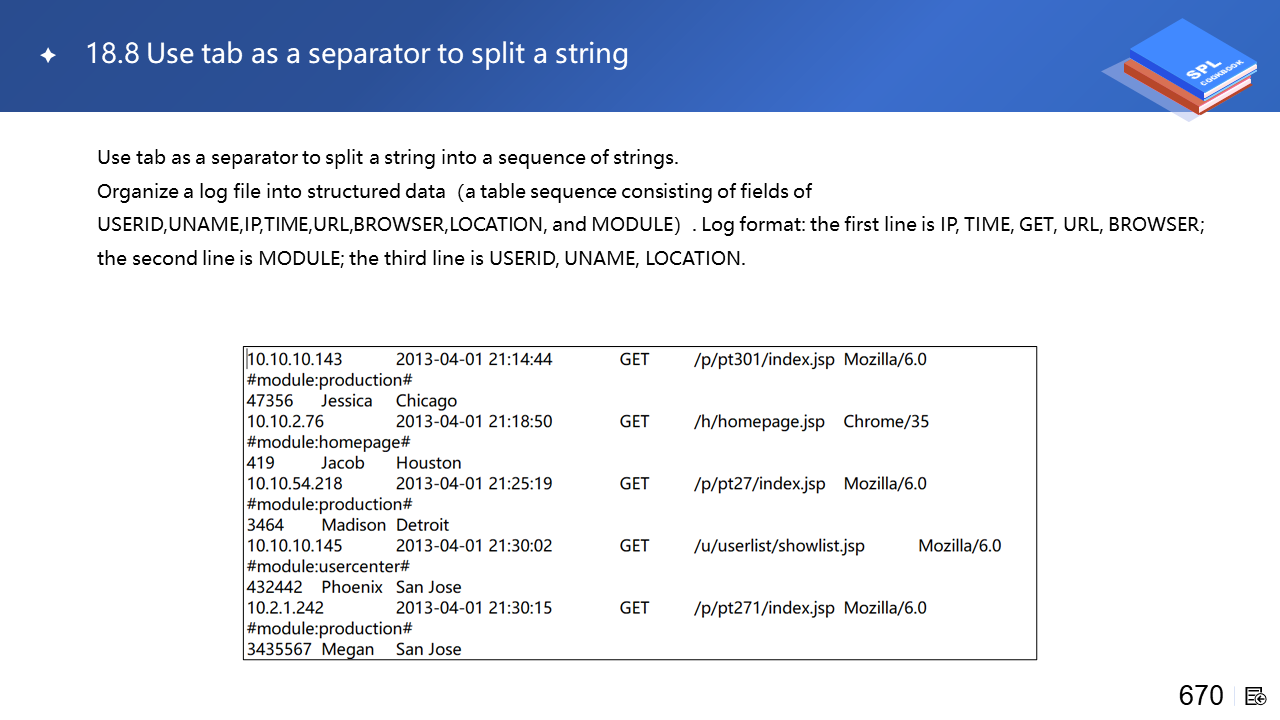
Task: Click the '47356 Jessica Chicago' log line
Action: pyautogui.click(x=351, y=401)
